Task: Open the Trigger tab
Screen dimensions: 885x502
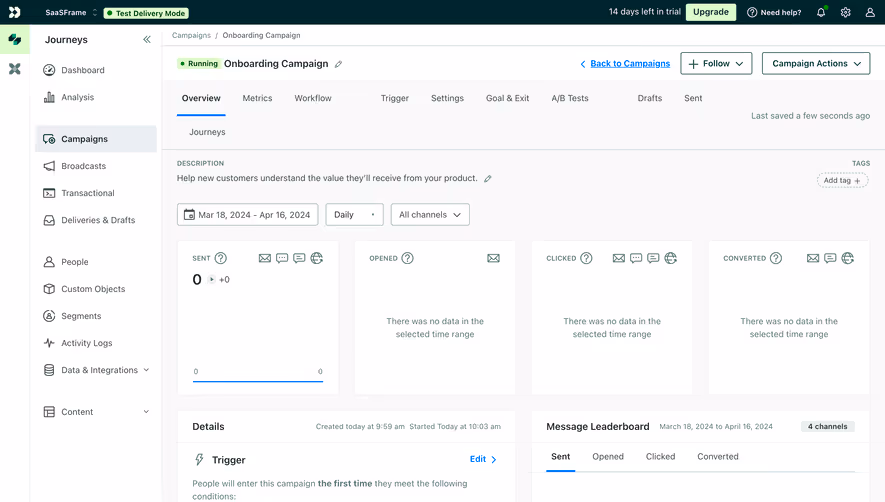Action: (x=395, y=98)
